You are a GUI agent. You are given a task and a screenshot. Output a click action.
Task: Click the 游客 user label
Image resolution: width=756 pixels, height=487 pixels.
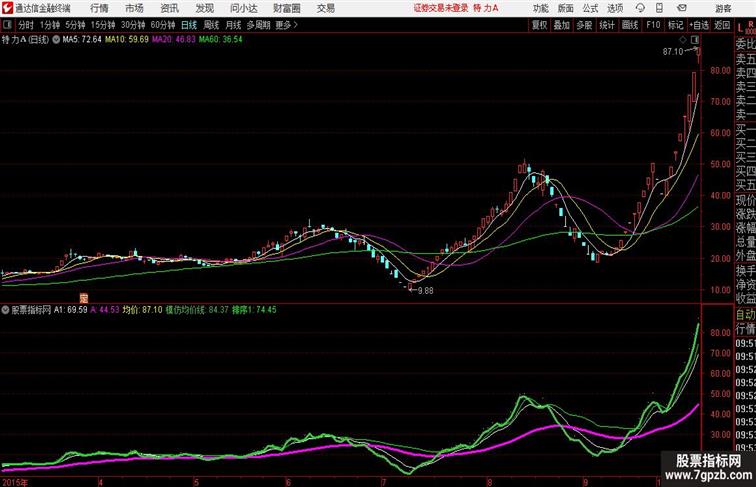click(723, 8)
